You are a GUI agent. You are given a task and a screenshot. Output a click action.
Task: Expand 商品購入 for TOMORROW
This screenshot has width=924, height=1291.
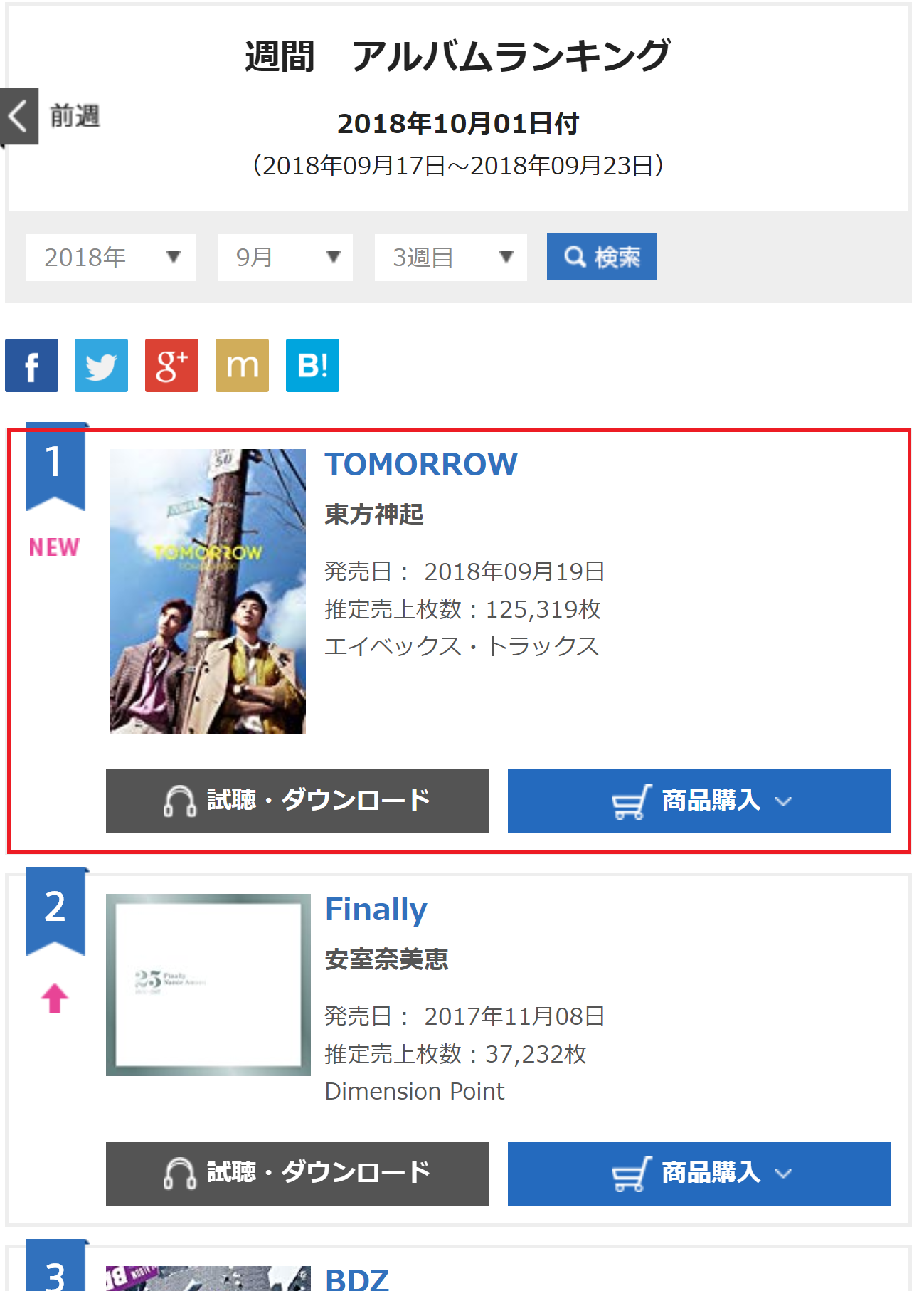(699, 801)
